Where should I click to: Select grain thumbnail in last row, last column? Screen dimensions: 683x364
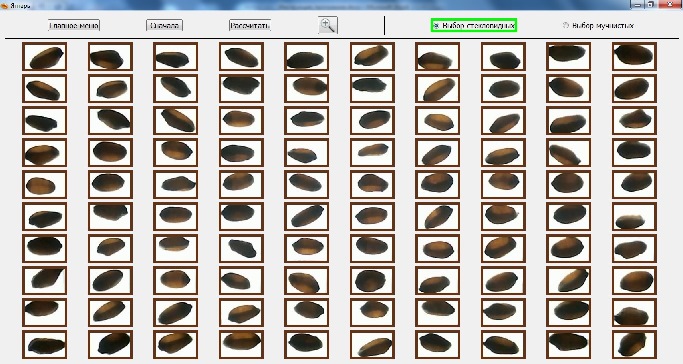point(634,344)
